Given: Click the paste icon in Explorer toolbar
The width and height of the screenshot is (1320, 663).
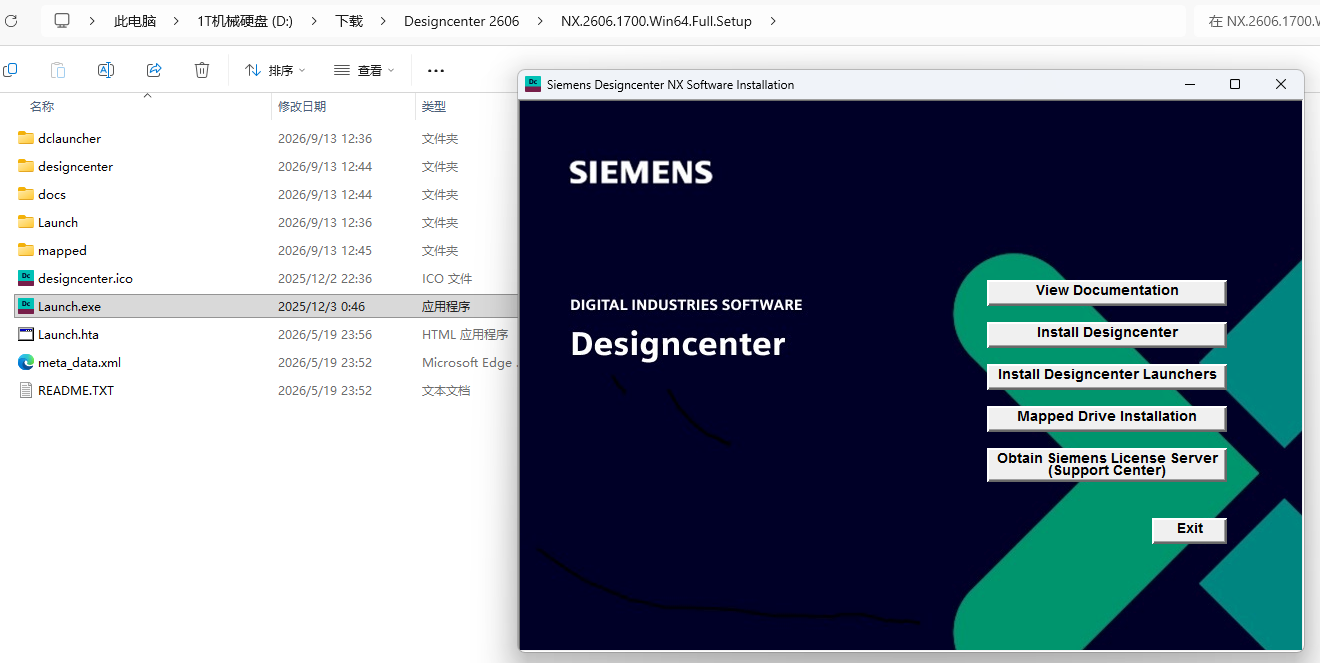Looking at the screenshot, I should (x=58, y=70).
